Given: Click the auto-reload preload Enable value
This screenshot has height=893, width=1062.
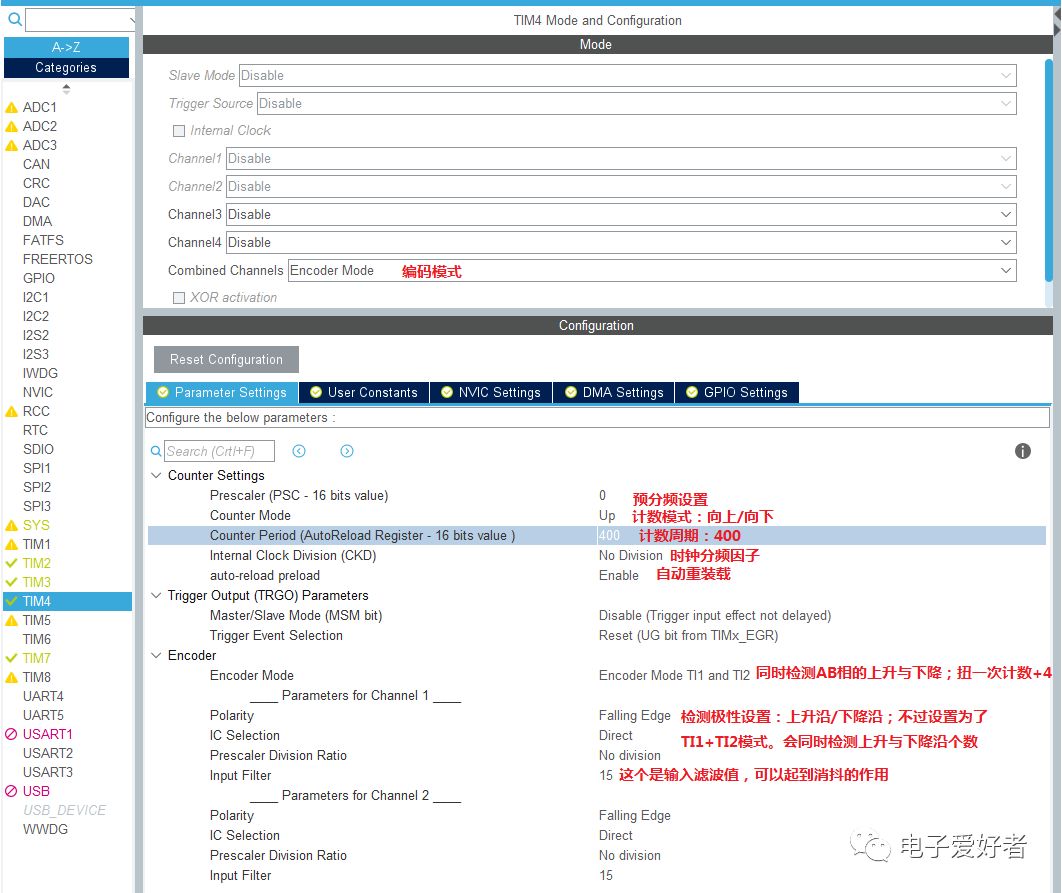Looking at the screenshot, I should (618, 575).
